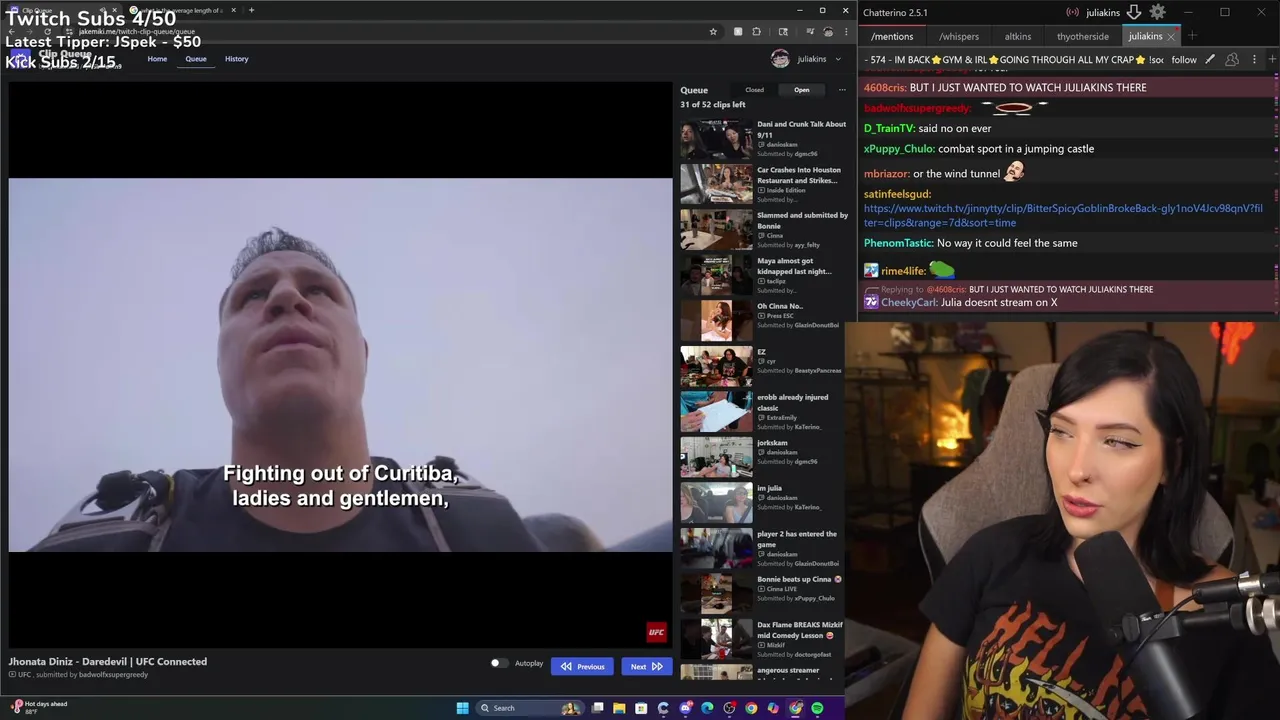Select the player 2 has entered the game clip
This screenshot has height=720, width=1280.
coord(764,548)
